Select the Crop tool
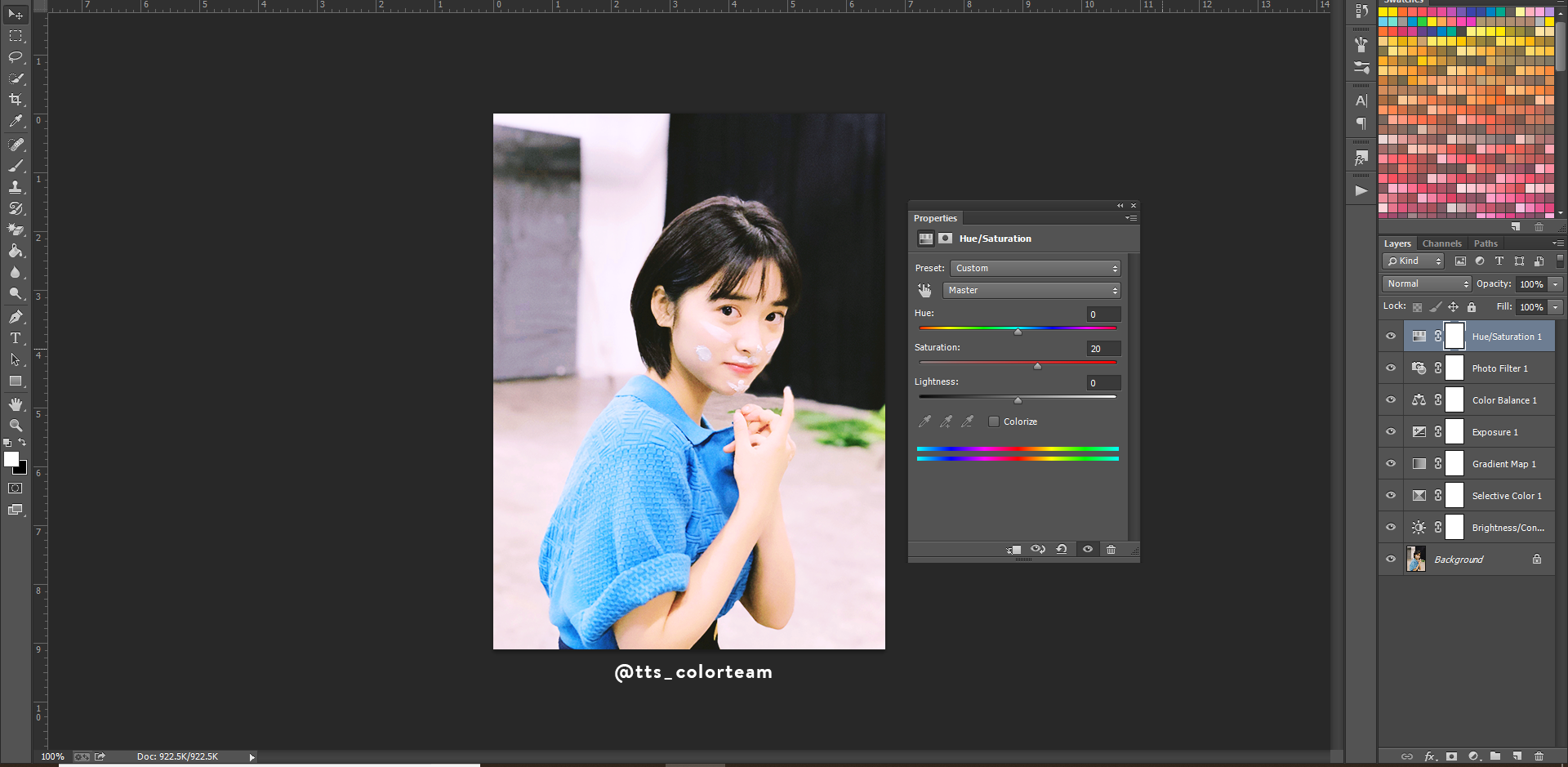This screenshot has width=1568, height=767. coord(16,100)
